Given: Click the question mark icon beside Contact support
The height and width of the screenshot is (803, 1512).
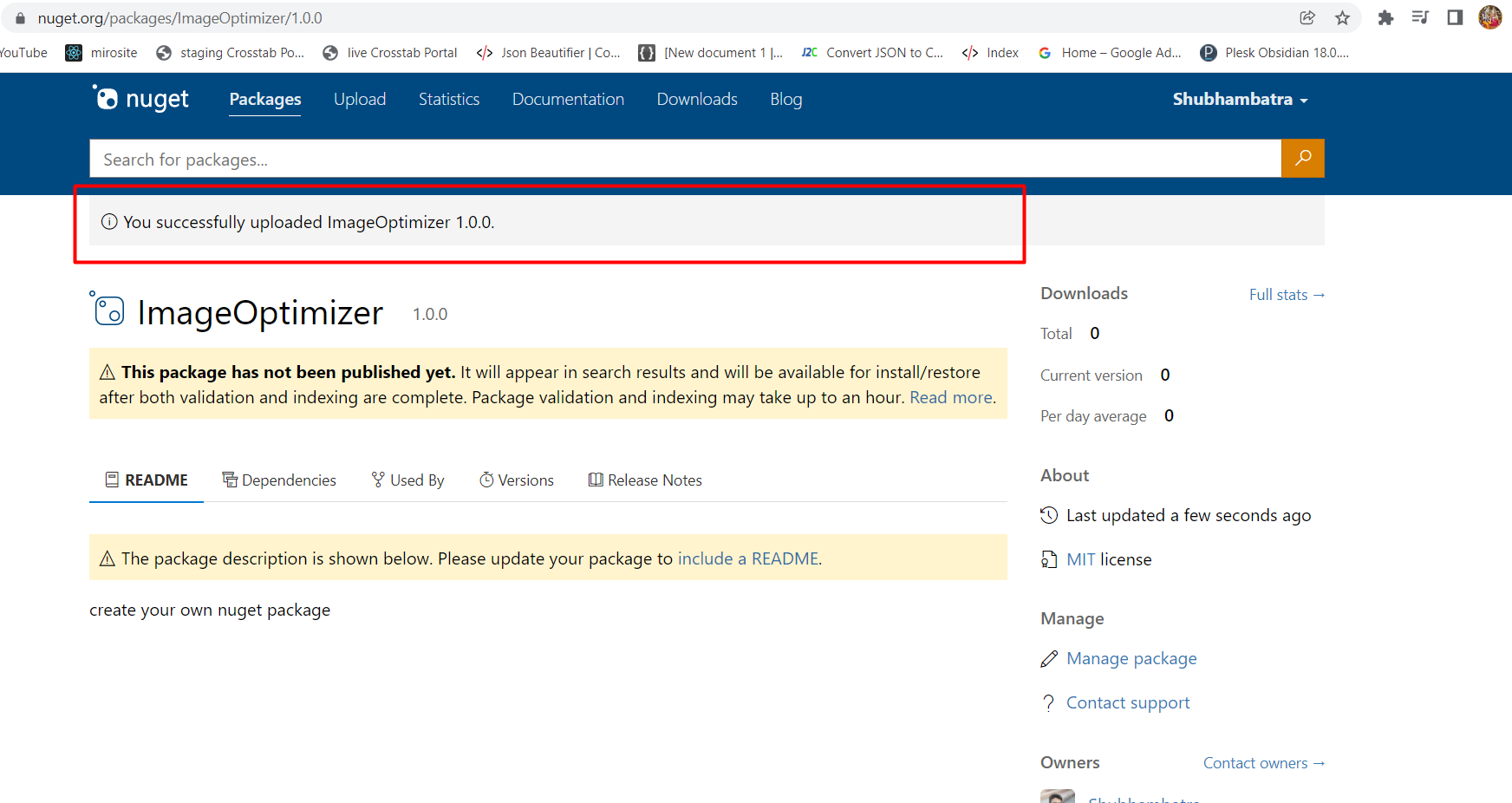Looking at the screenshot, I should 1049,702.
